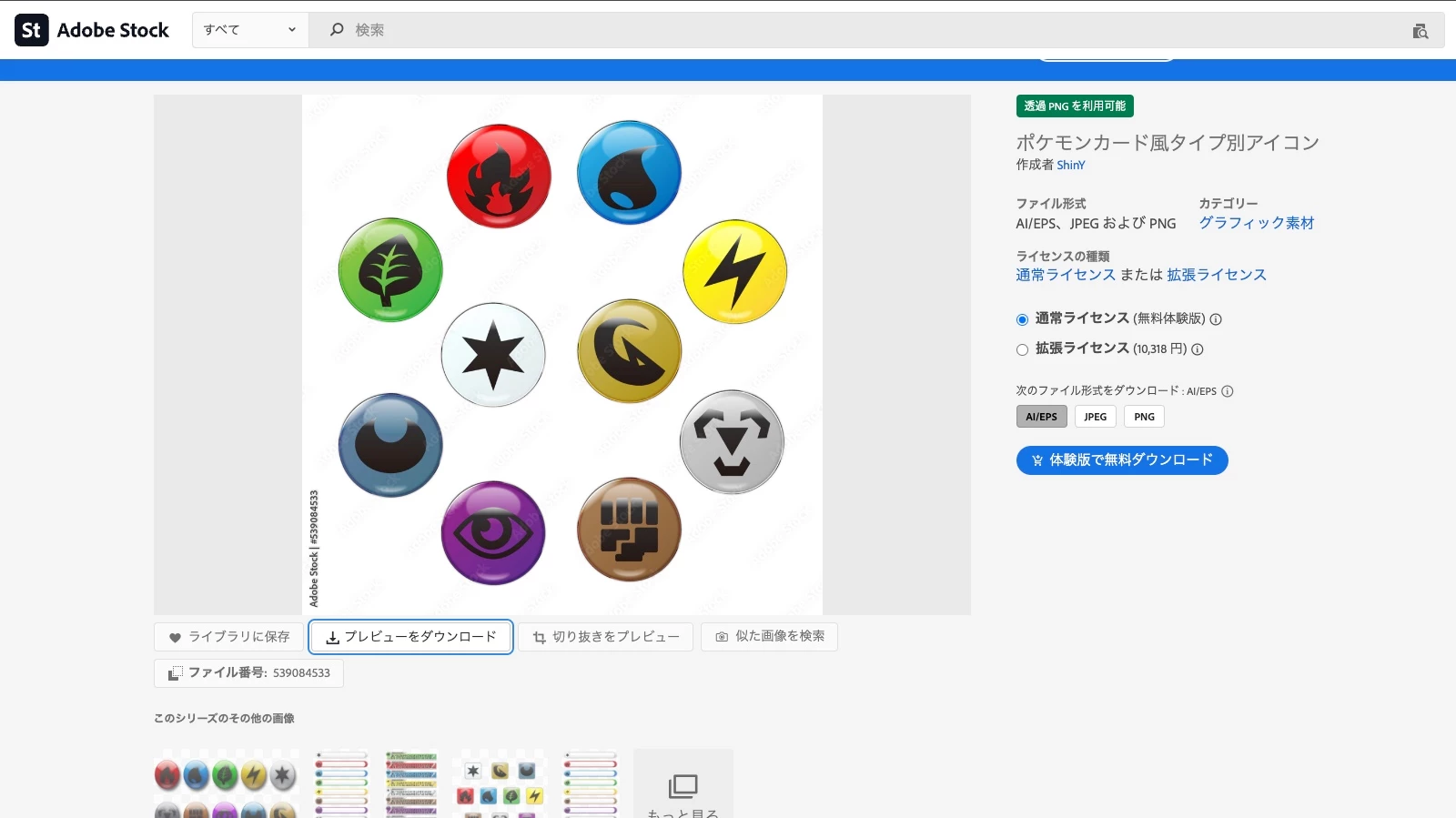Open first series thumbnail with round icons

[227, 784]
